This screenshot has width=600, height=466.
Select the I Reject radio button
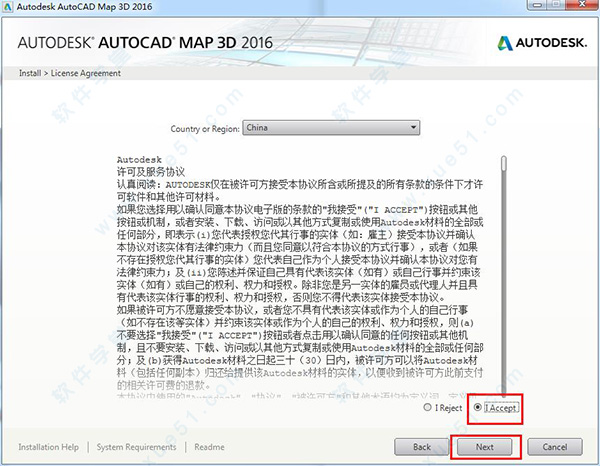tap(427, 407)
